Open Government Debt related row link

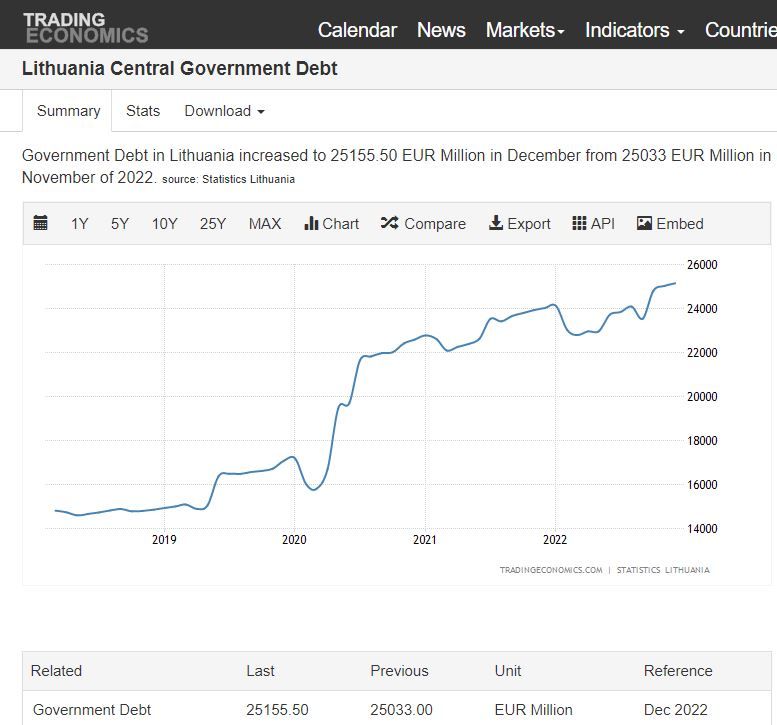tap(92, 710)
